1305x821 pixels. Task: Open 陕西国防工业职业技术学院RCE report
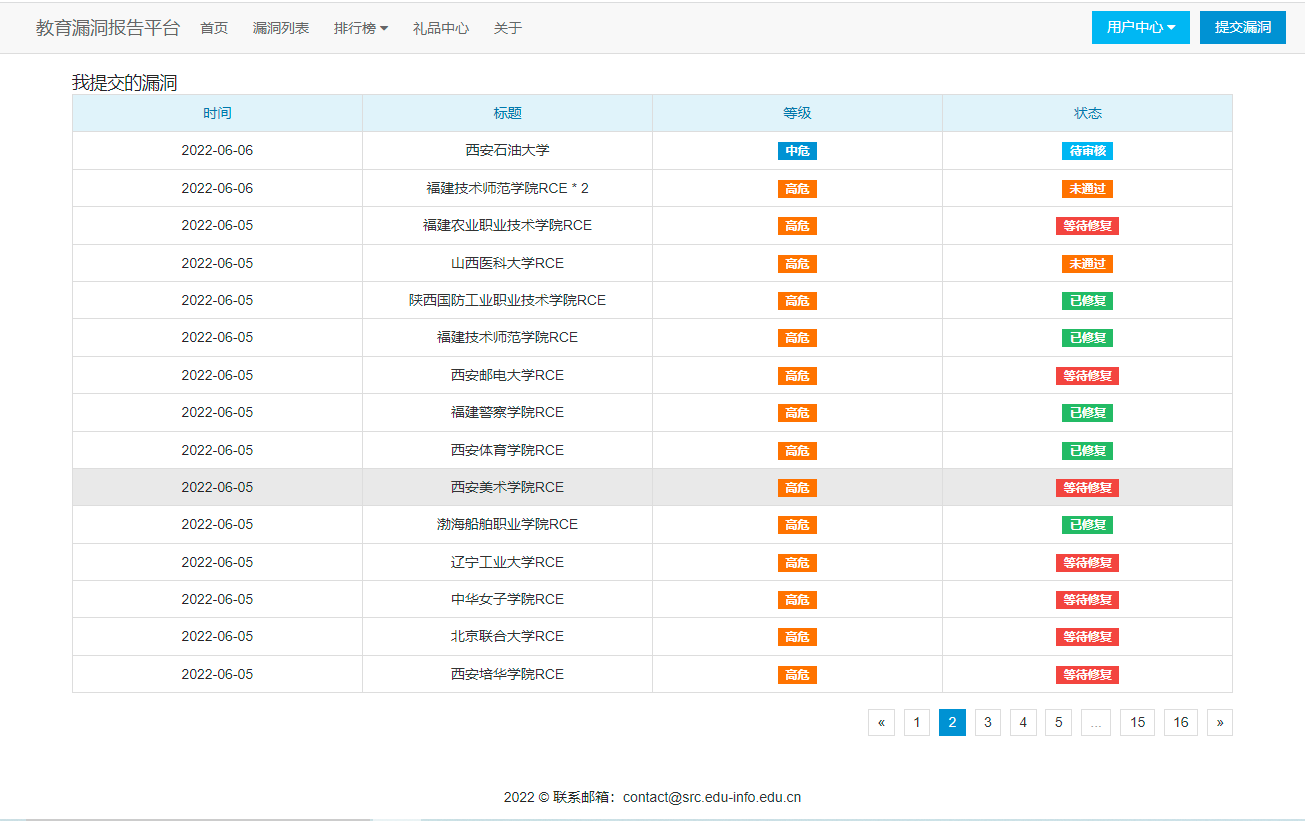pos(507,300)
